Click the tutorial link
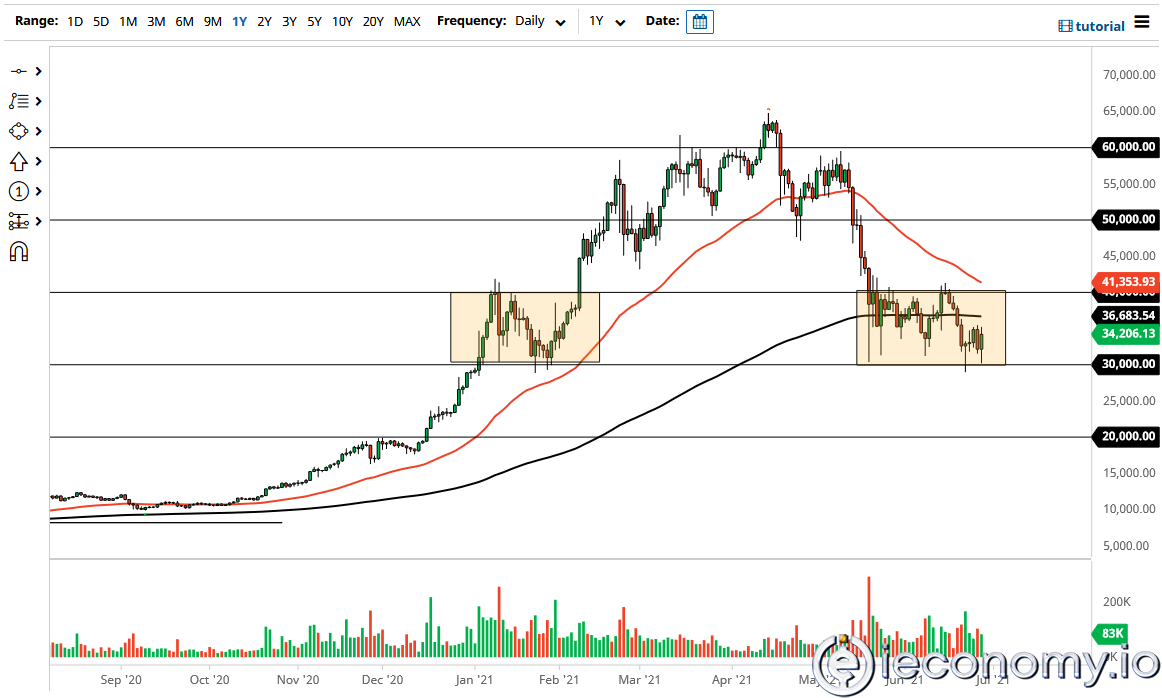The image size is (1162, 698). [1100, 25]
